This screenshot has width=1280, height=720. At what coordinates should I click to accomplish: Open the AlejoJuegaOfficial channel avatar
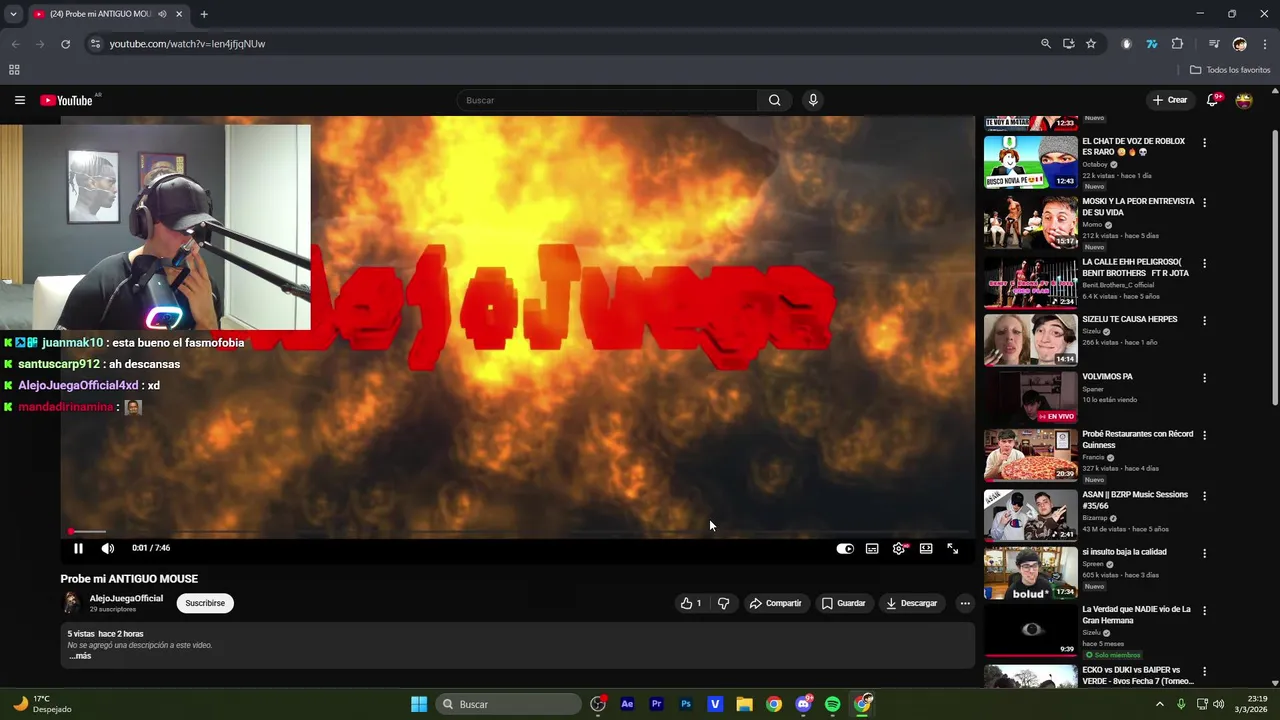(71, 602)
